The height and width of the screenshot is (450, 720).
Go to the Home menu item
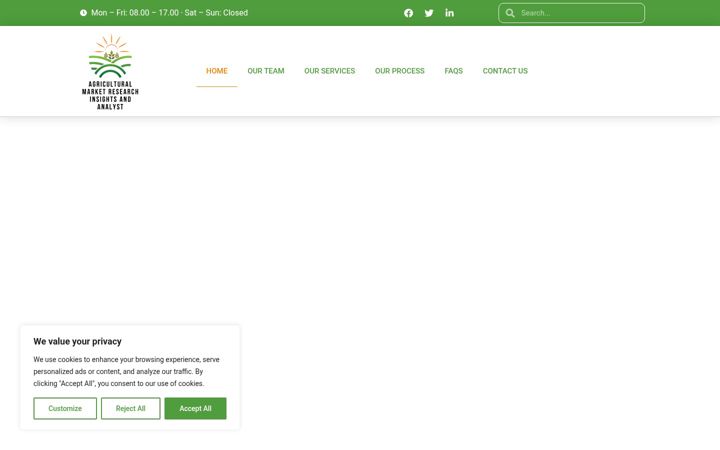click(217, 71)
